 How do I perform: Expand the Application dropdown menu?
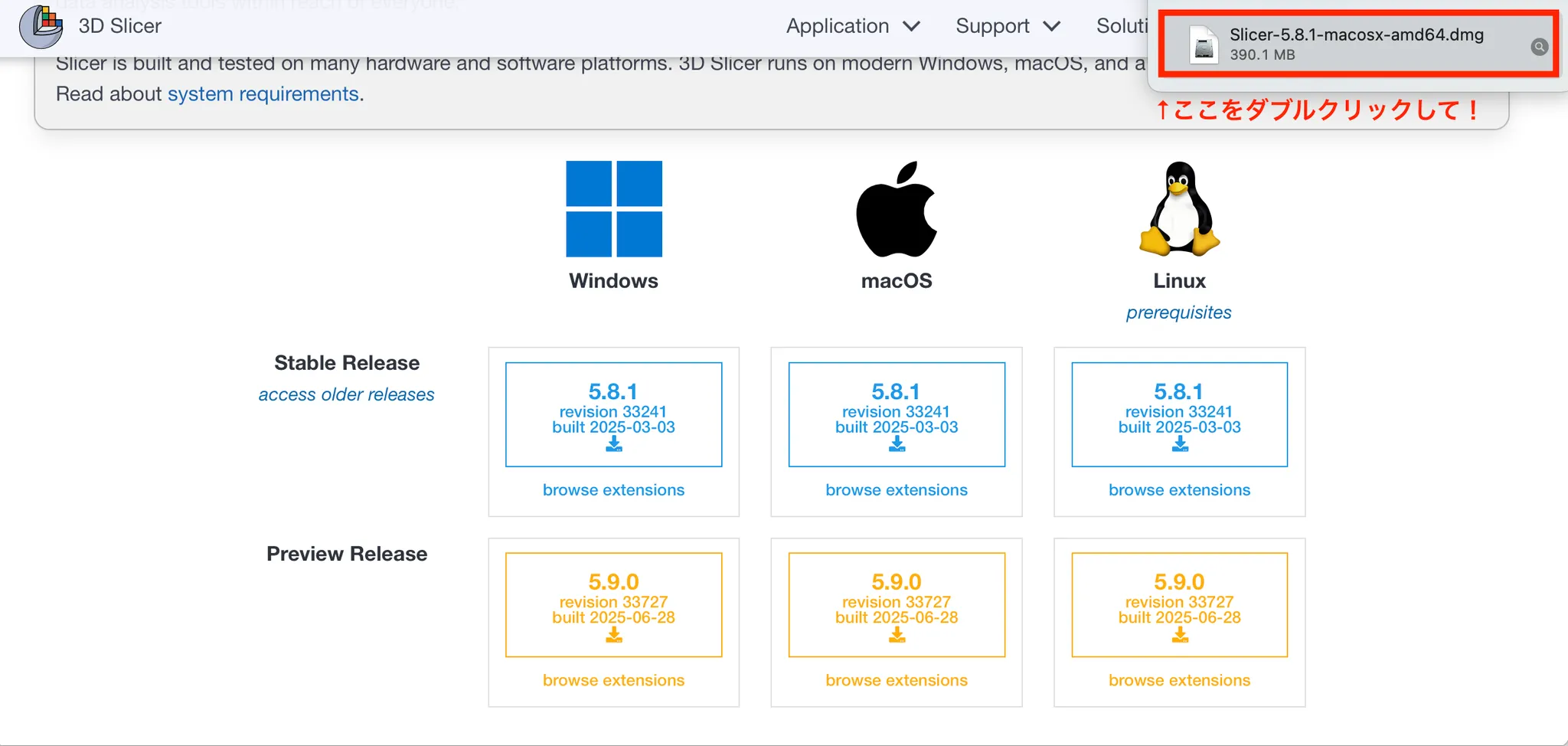pyautogui.click(x=852, y=26)
